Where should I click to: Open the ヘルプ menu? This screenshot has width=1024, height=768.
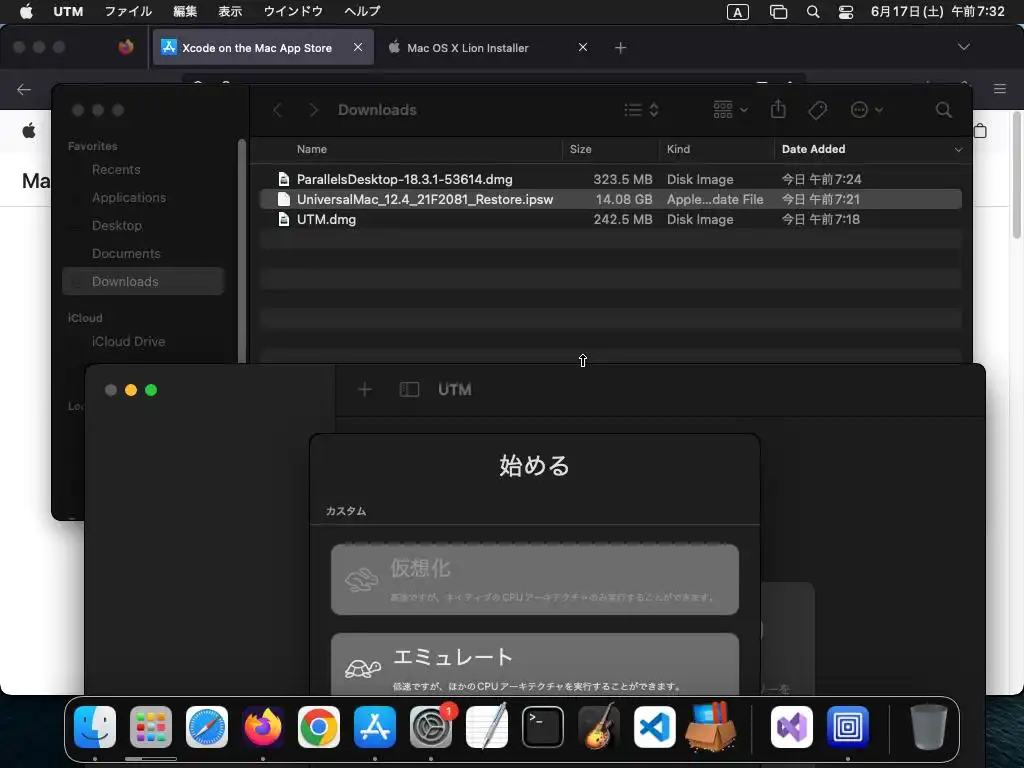point(362,11)
